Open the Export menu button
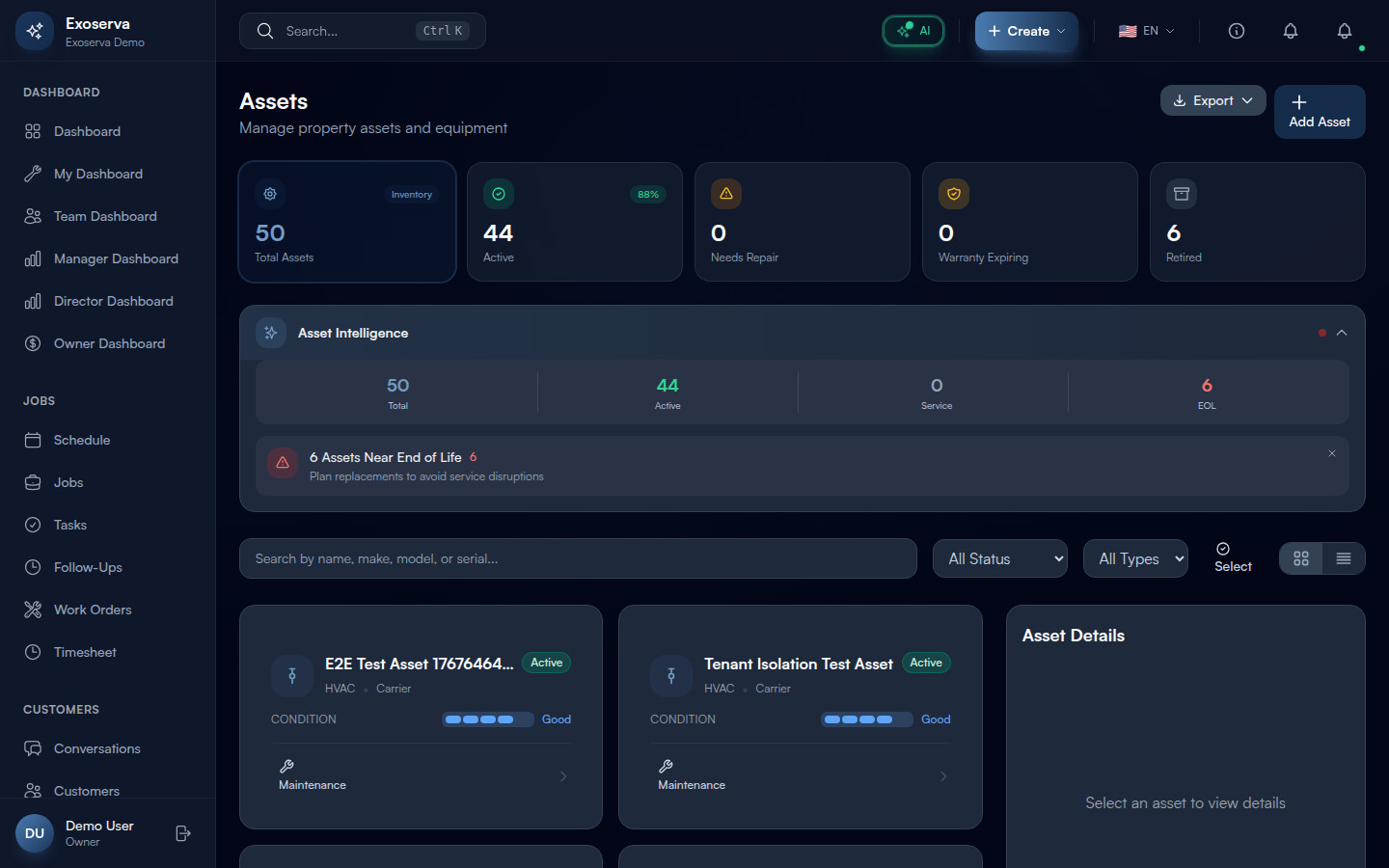The image size is (1389, 868). point(1212,100)
